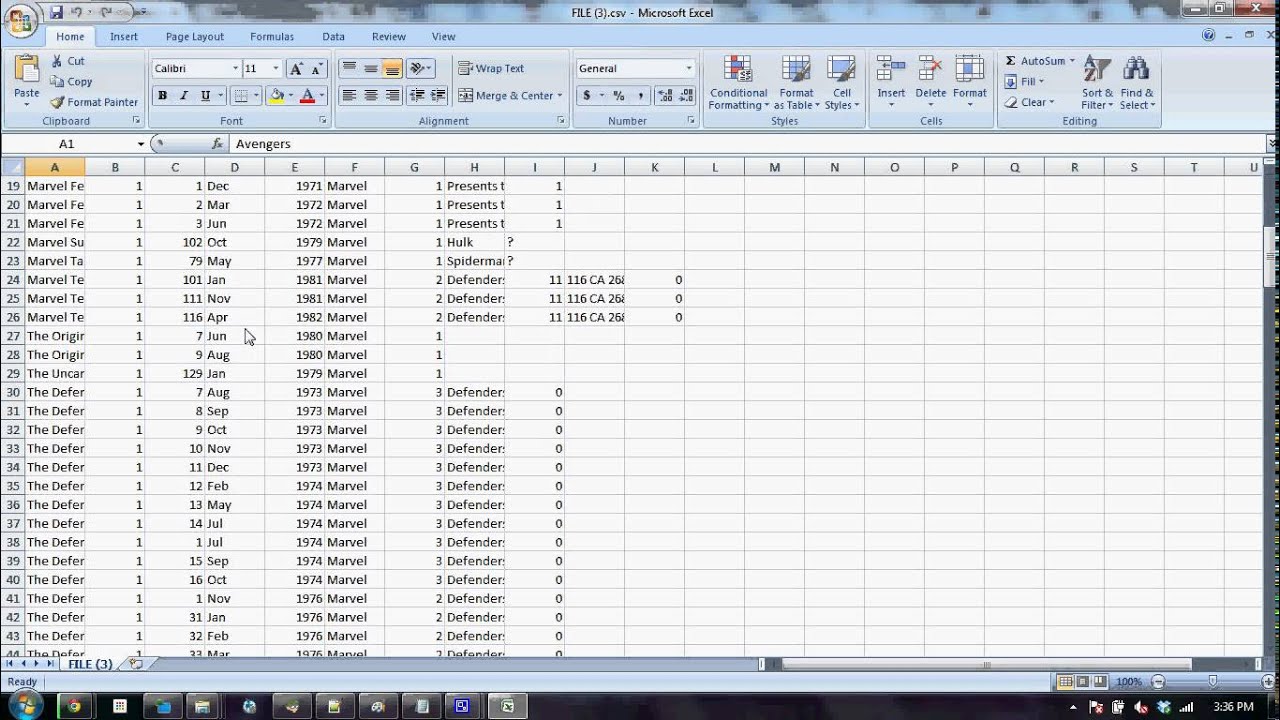Click Wrap Text
Image resolution: width=1280 pixels, height=720 pixels.
pos(491,69)
